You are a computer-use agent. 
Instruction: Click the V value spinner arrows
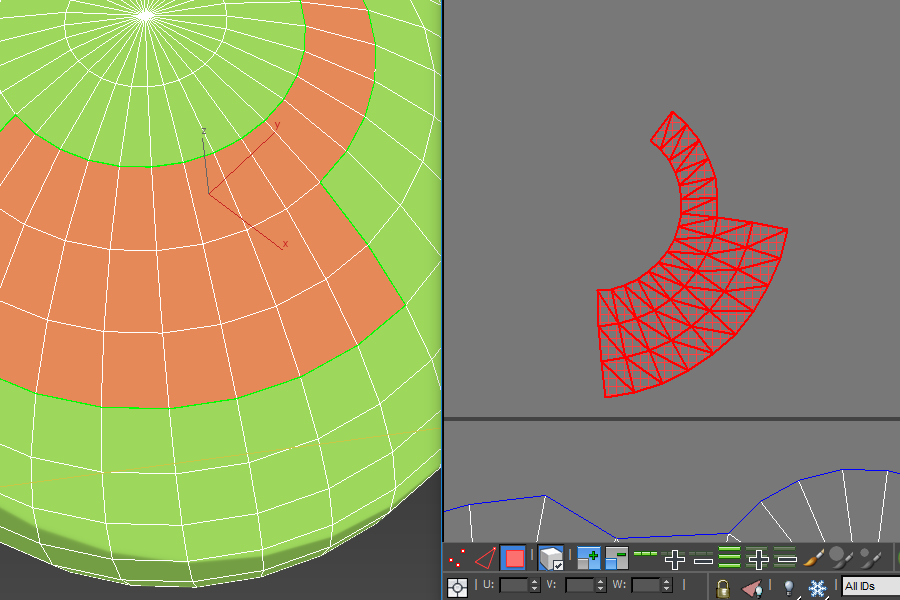[600, 585]
